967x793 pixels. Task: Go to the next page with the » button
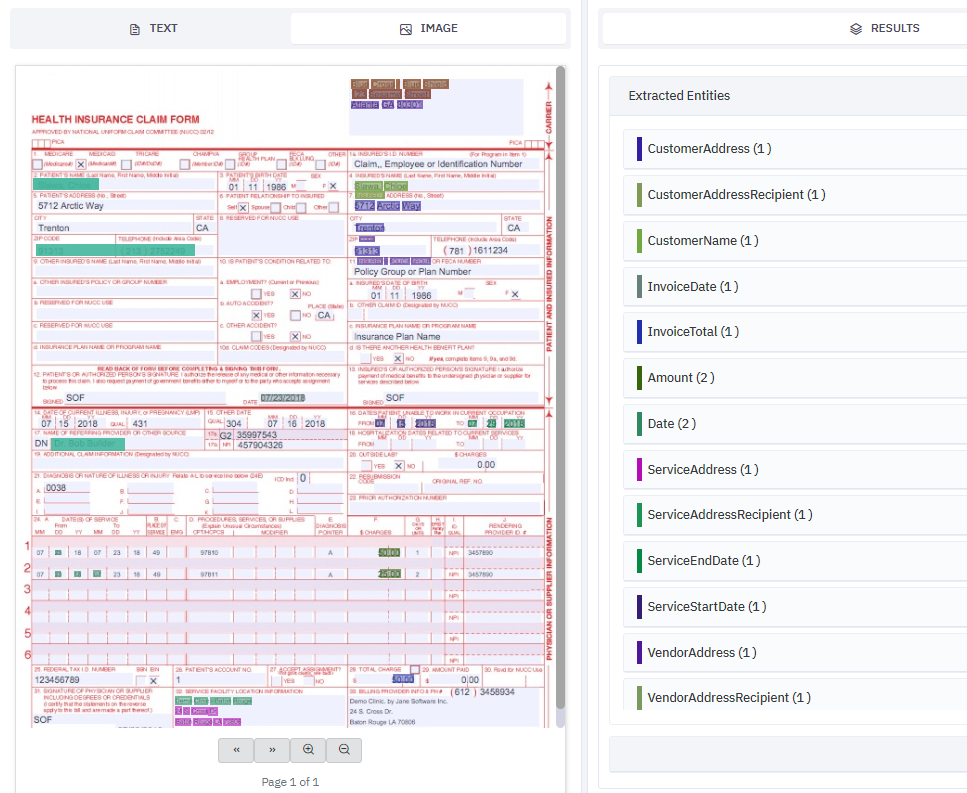pos(271,750)
